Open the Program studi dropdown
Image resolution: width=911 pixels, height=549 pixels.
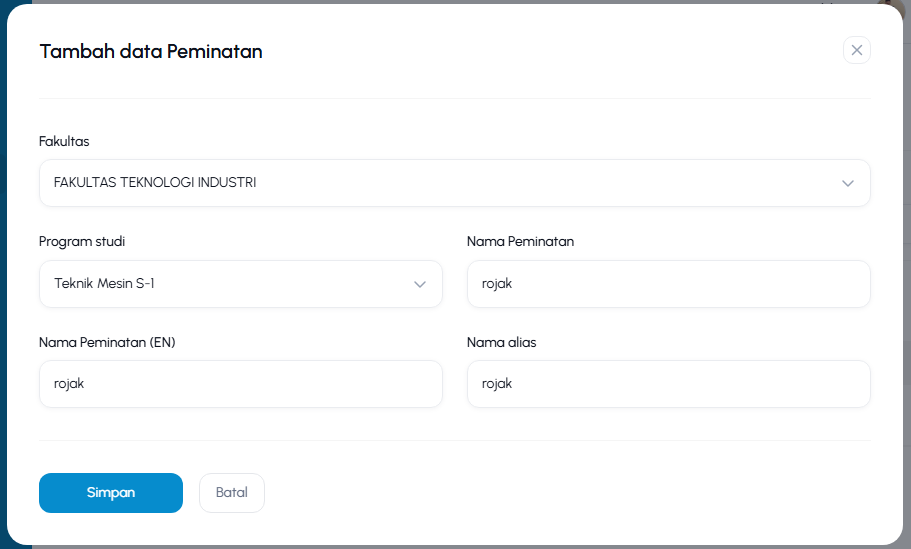click(x=241, y=284)
